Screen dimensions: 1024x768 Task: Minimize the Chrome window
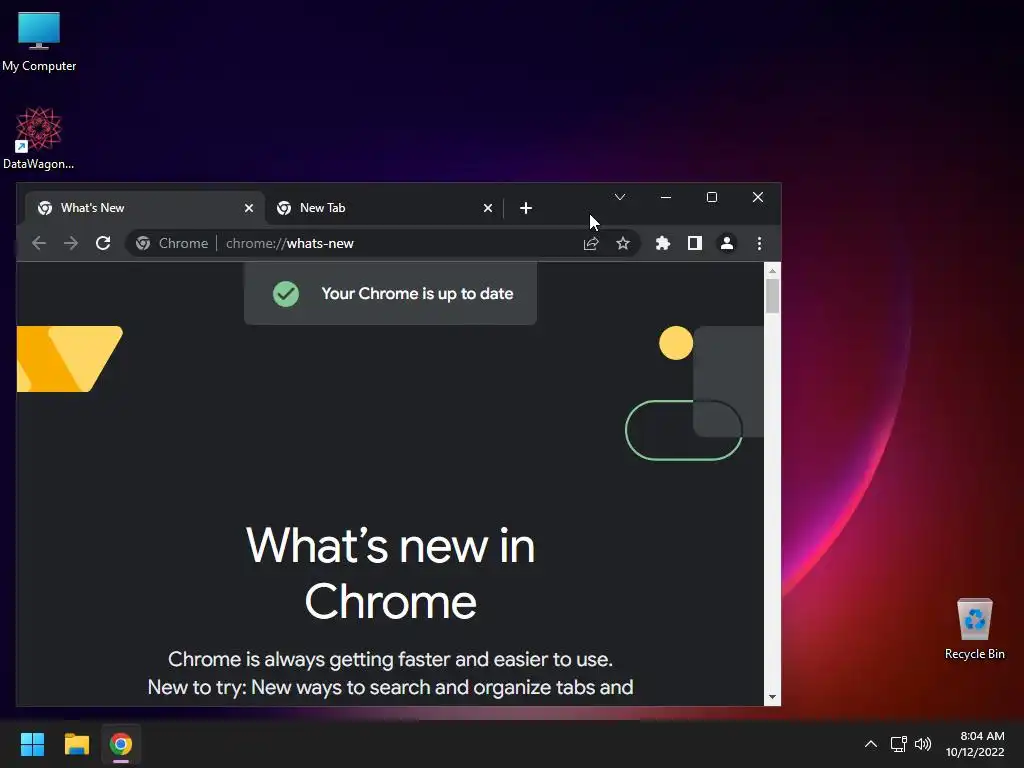point(666,197)
